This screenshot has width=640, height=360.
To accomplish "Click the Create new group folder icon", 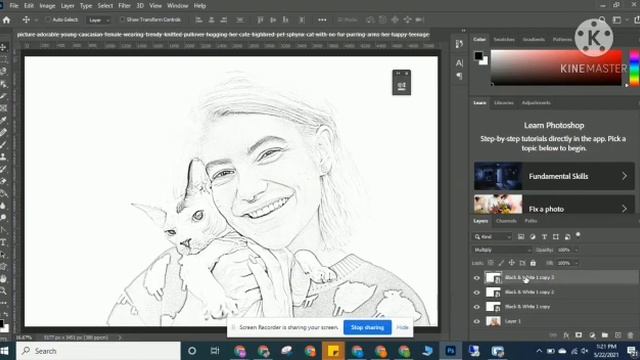I will pos(605,335).
